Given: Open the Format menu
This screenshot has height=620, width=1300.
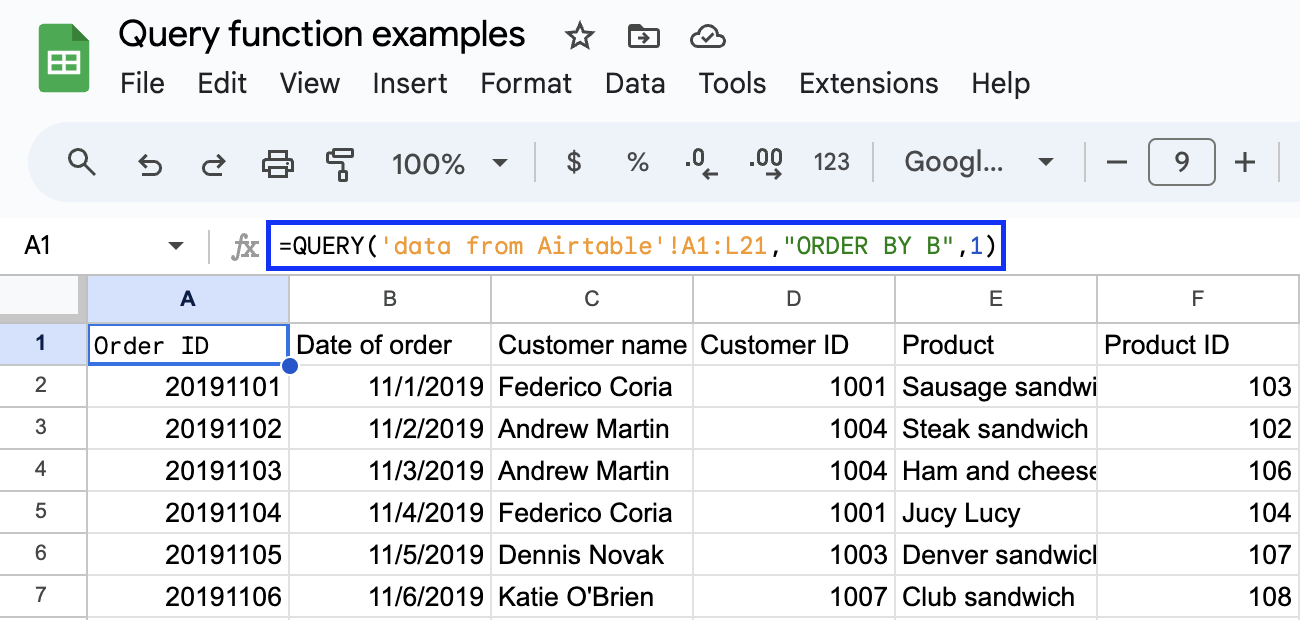Looking at the screenshot, I should tap(526, 83).
